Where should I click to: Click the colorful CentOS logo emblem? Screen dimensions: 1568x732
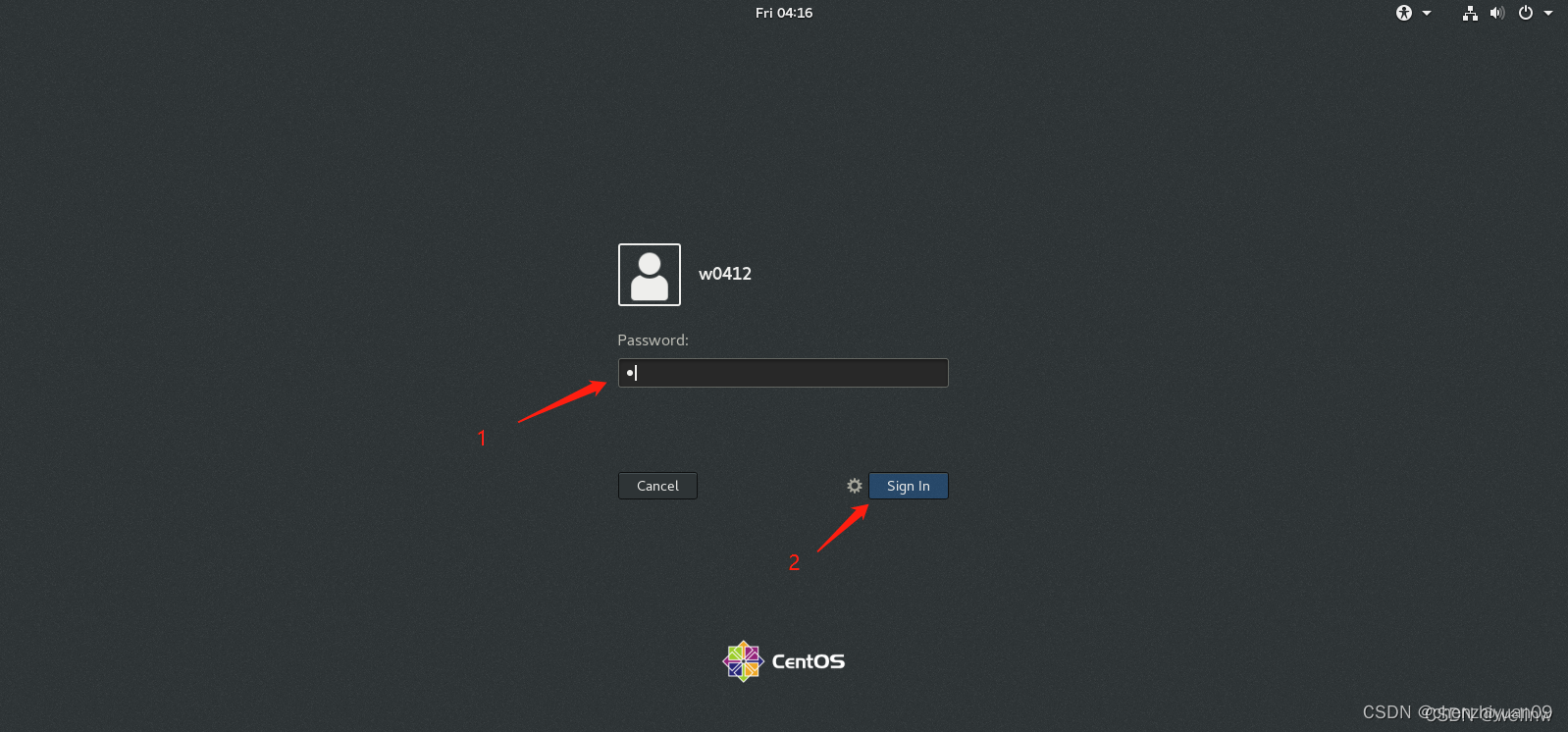tap(743, 661)
